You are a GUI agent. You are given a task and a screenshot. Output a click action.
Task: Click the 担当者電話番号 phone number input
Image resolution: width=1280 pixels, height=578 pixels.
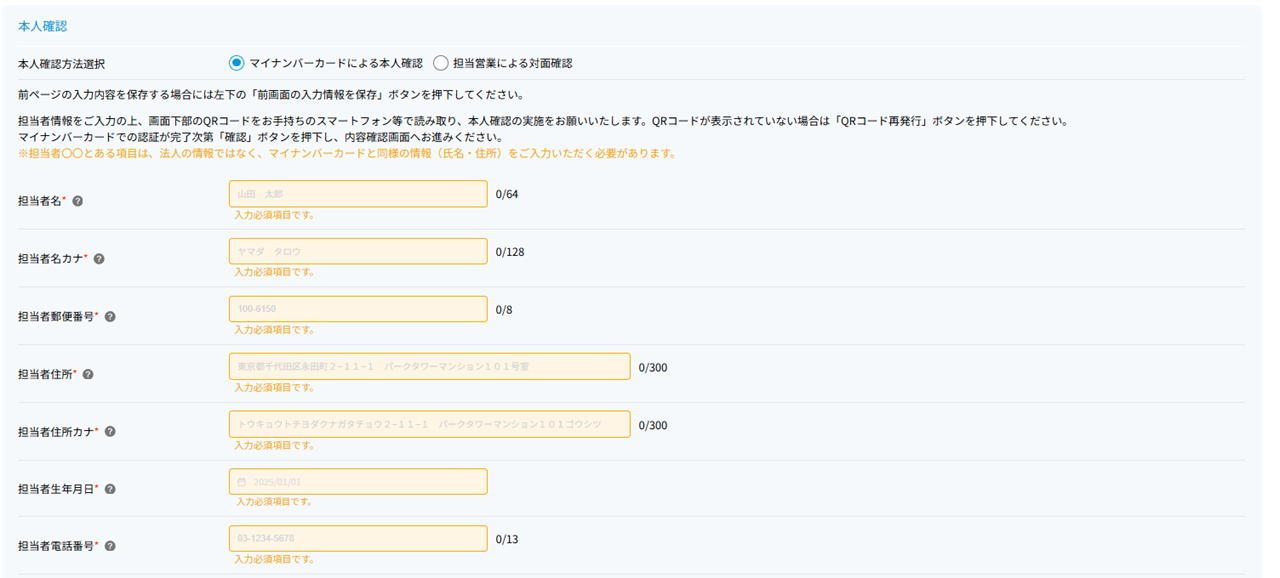[358, 539]
